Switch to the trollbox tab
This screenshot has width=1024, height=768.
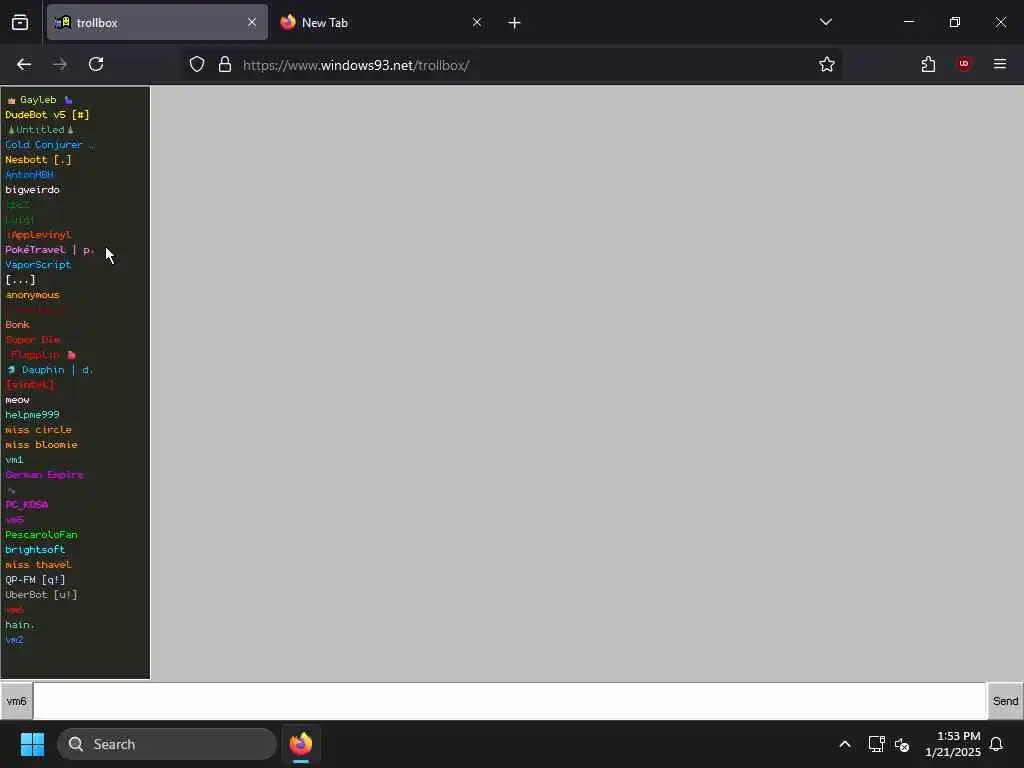(x=157, y=22)
